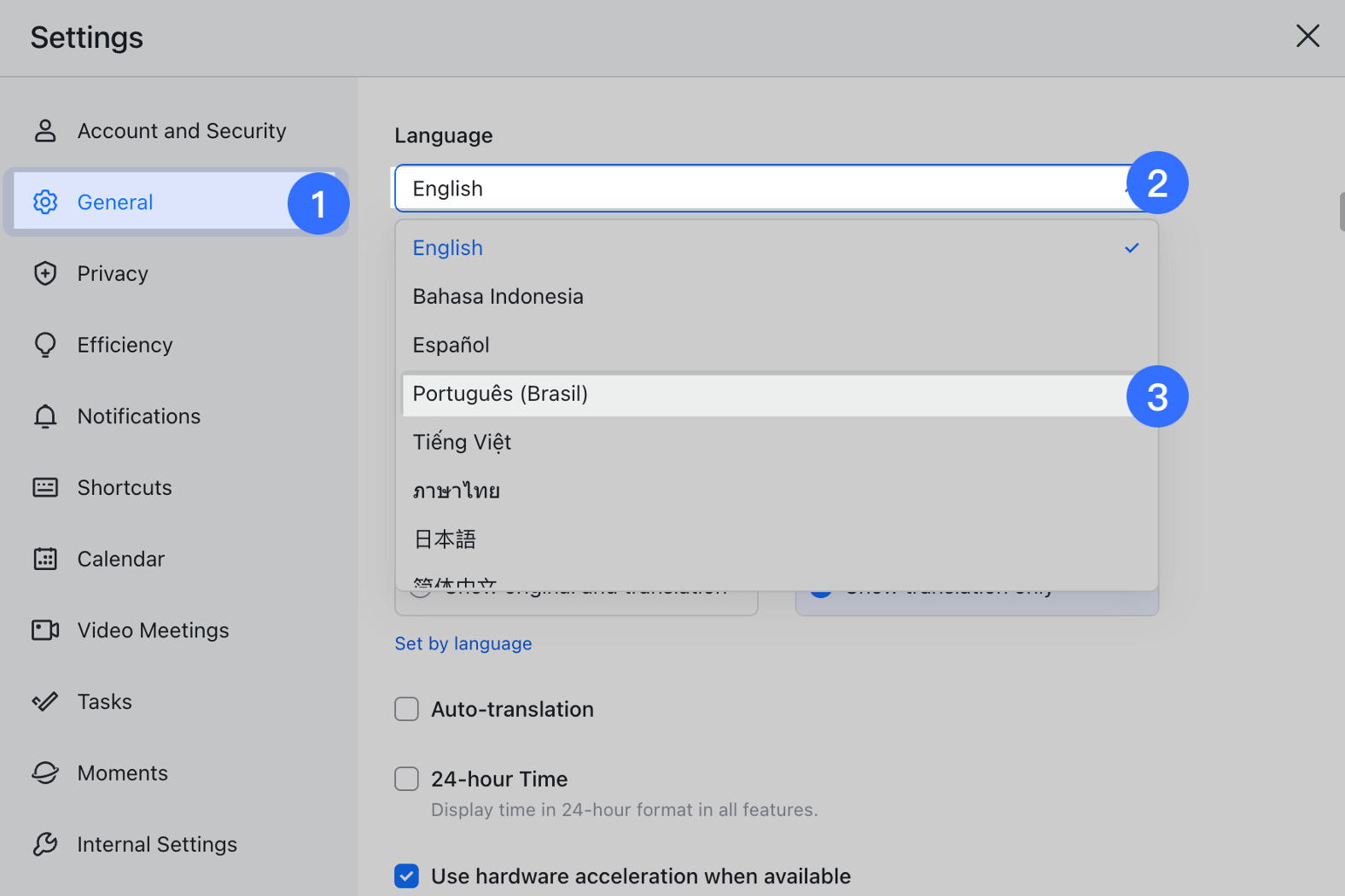Open the General settings tab

(176, 202)
